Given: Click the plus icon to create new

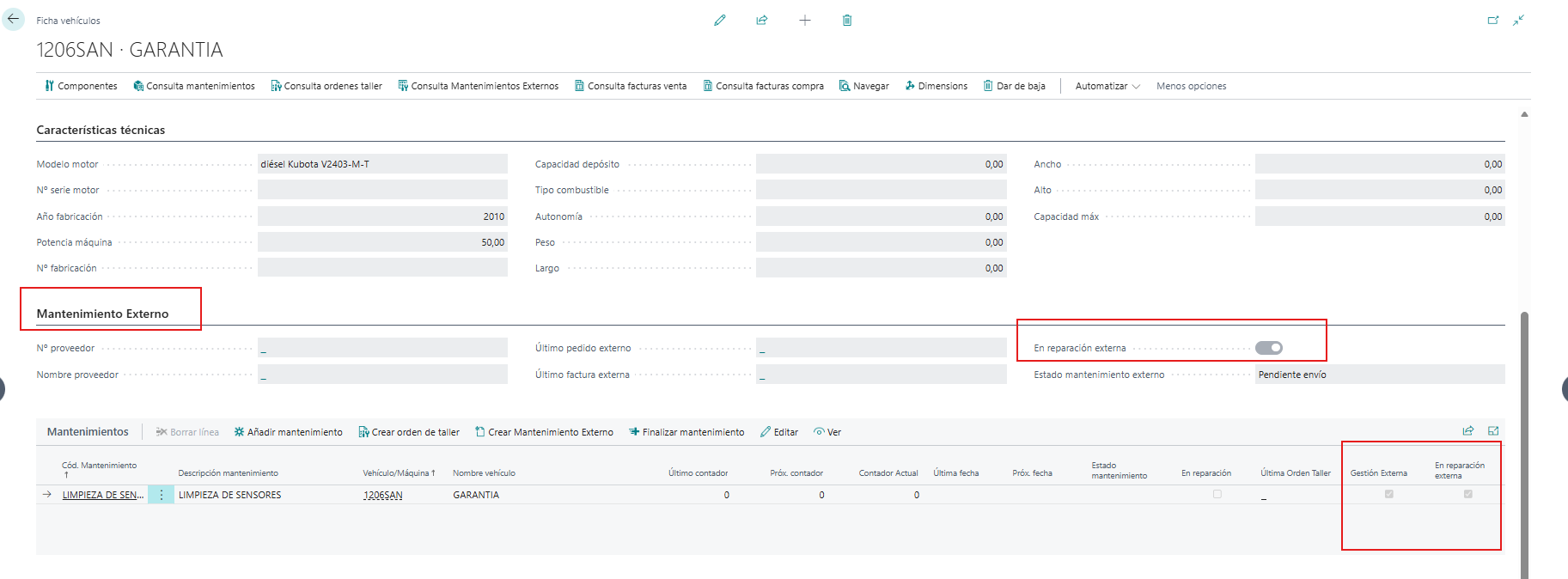Looking at the screenshot, I should coord(805,20).
